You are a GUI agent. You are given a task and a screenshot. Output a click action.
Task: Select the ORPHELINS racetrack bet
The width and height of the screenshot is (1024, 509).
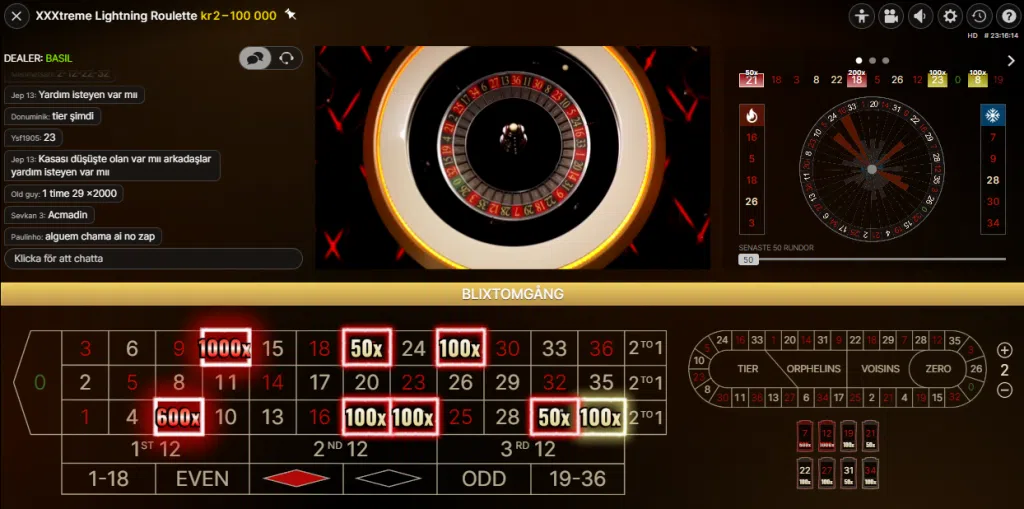813,369
